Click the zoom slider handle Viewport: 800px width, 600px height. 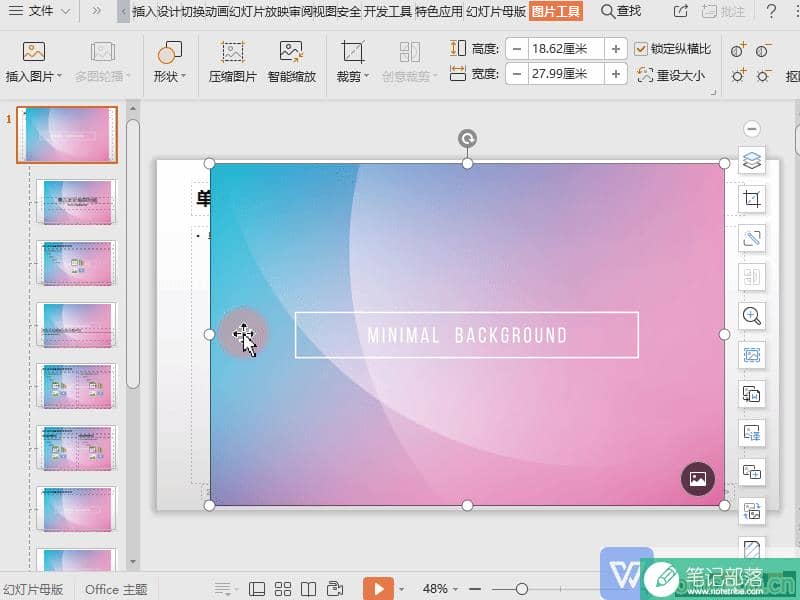(x=521, y=589)
